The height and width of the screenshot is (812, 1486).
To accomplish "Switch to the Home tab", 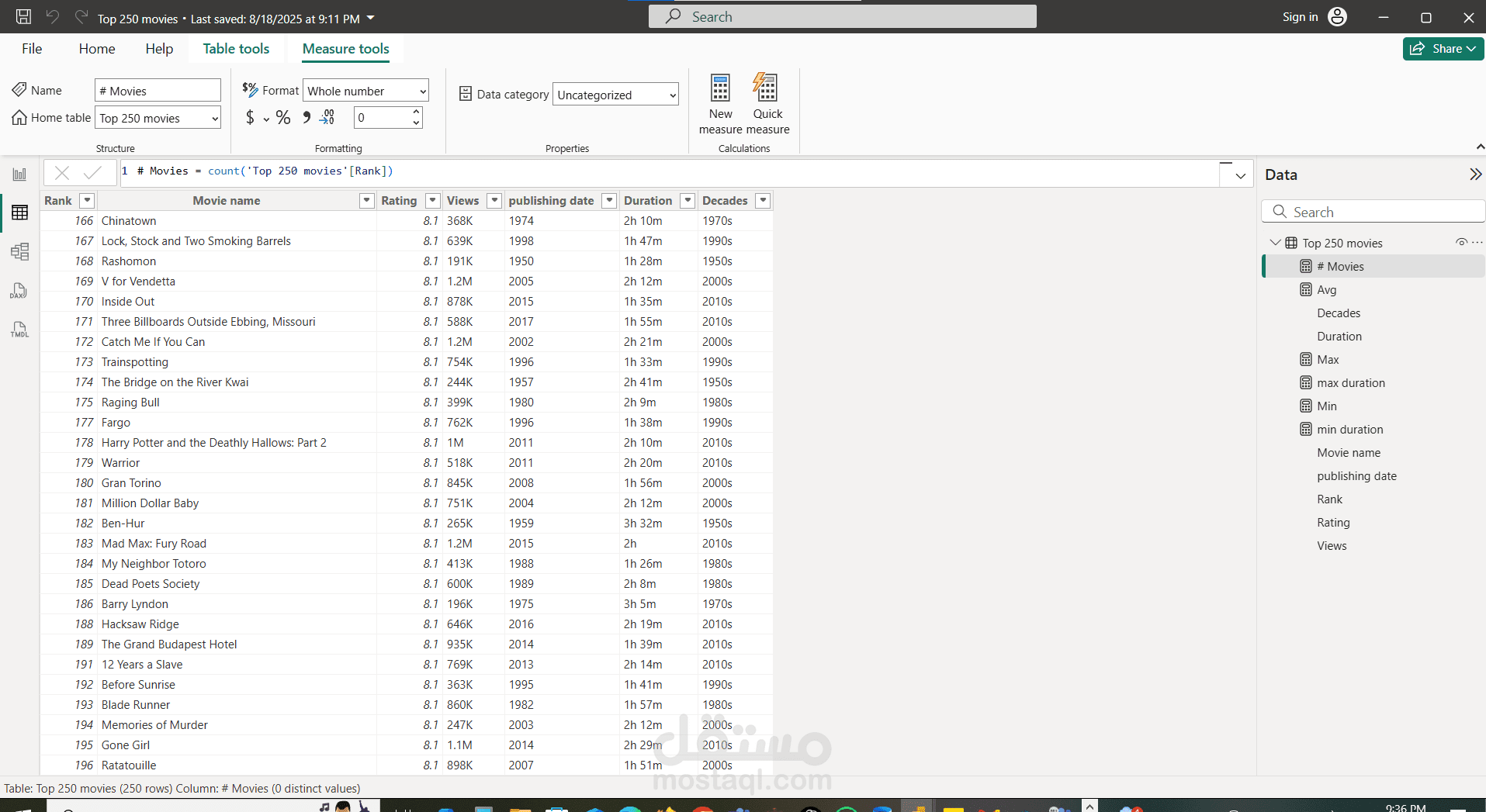I will (97, 49).
